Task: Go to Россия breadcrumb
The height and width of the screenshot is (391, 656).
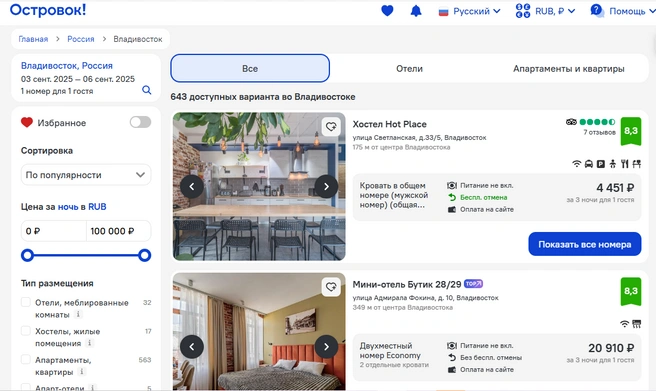Action: (x=81, y=39)
